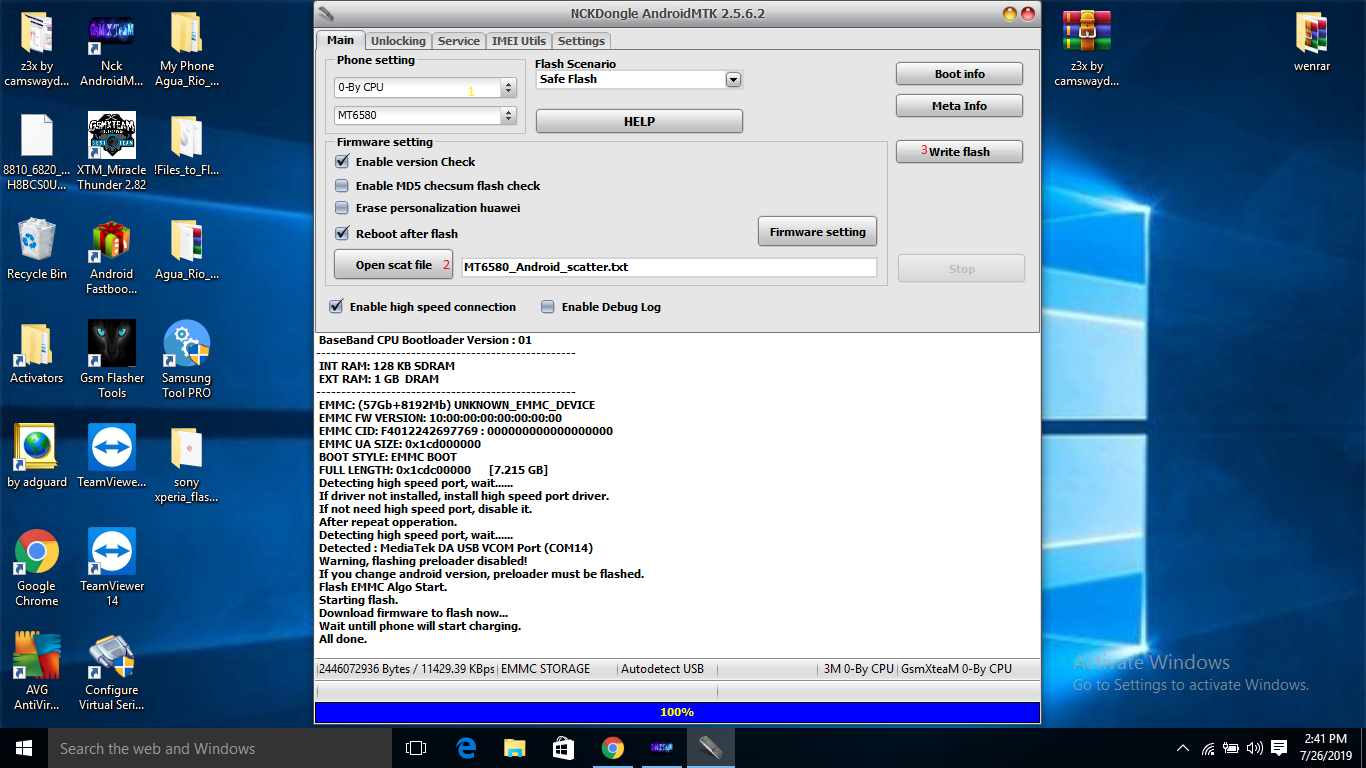This screenshot has height=768, width=1366.
Task: Click the Windows Start button
Action: [x=24, y=748]
